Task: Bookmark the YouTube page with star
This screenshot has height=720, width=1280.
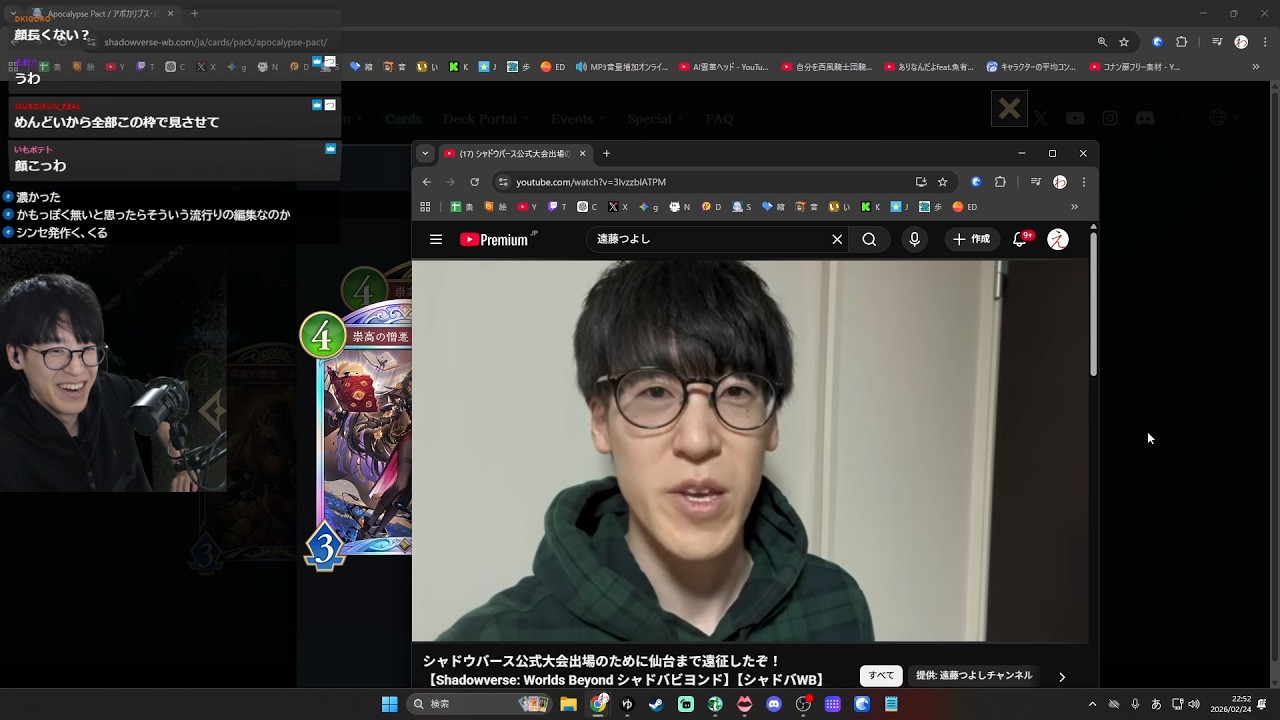Action: pyautogui.click(x=942, y=182)
